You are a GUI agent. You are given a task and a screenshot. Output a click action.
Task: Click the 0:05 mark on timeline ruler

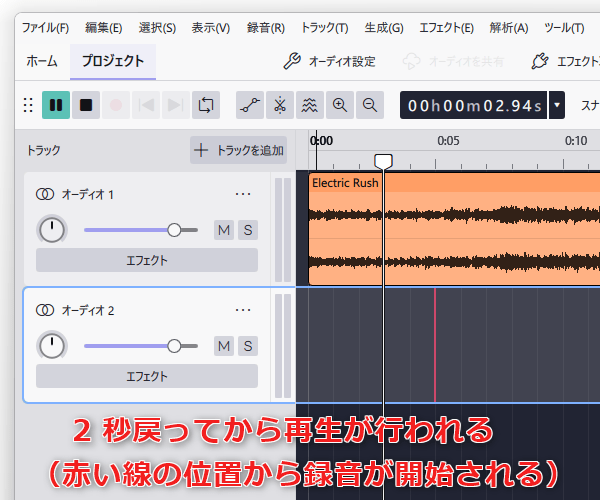[448, 141]
